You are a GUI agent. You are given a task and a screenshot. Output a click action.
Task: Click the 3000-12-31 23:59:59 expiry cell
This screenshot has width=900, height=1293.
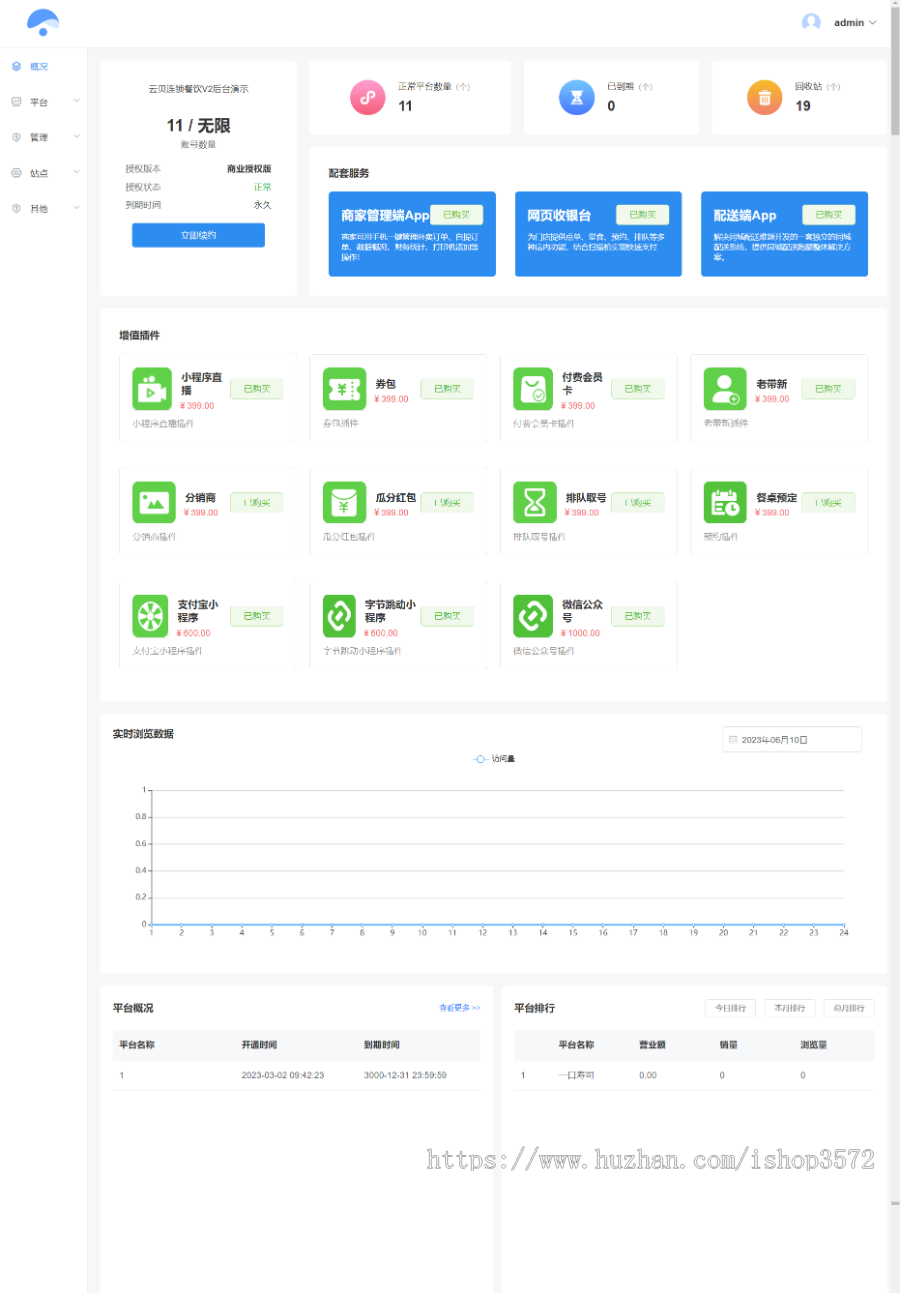(x=405, y=1075)
